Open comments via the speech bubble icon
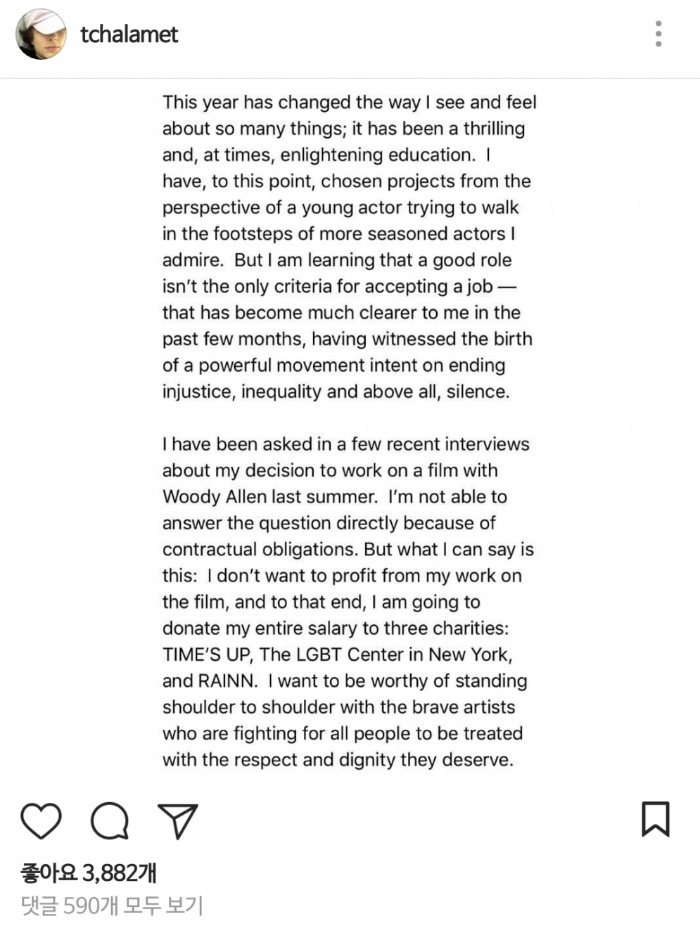700x927 pixels. [x=109, y=820]
